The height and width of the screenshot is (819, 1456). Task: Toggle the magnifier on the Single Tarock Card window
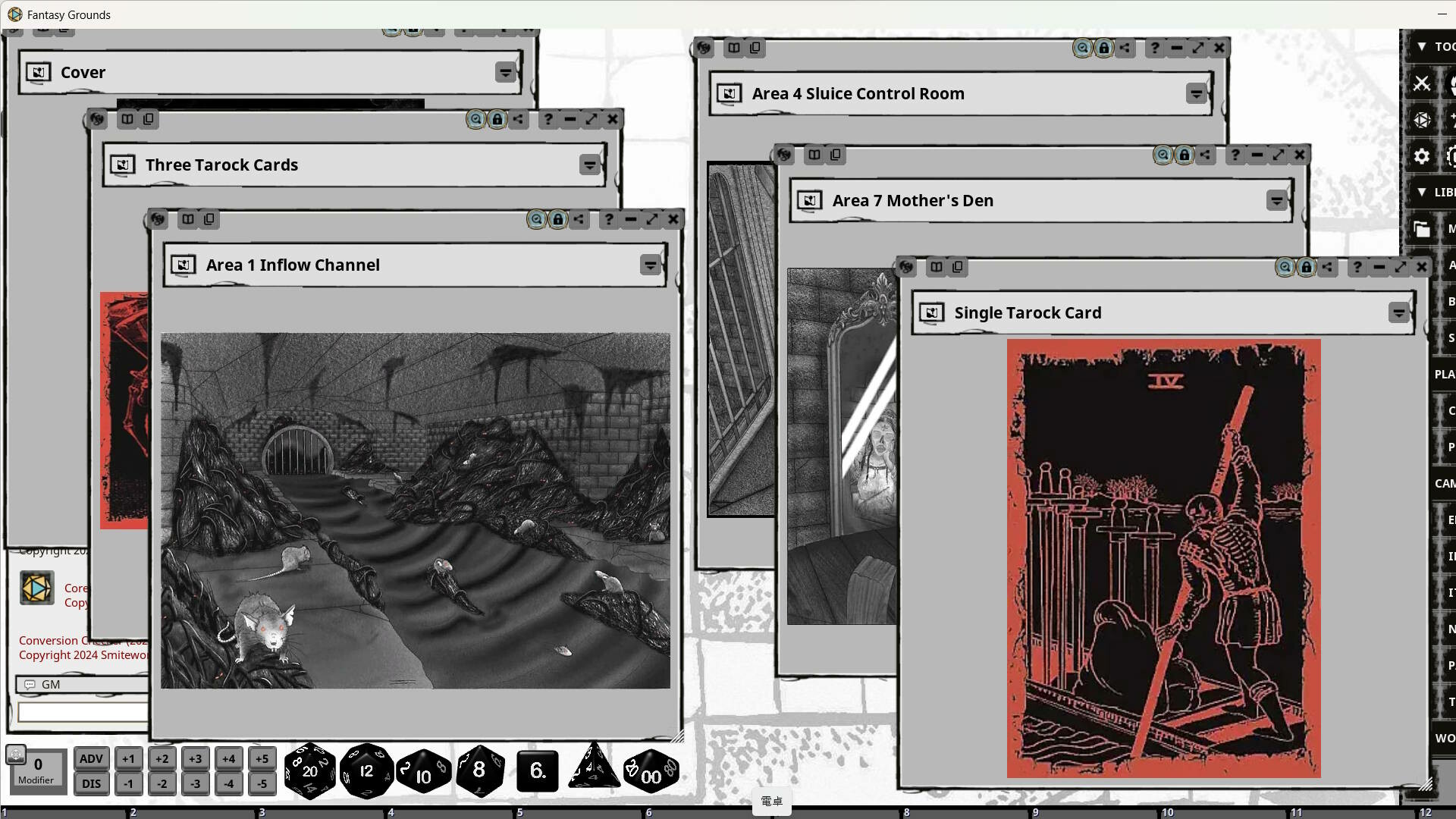[x=1285, y=267]
